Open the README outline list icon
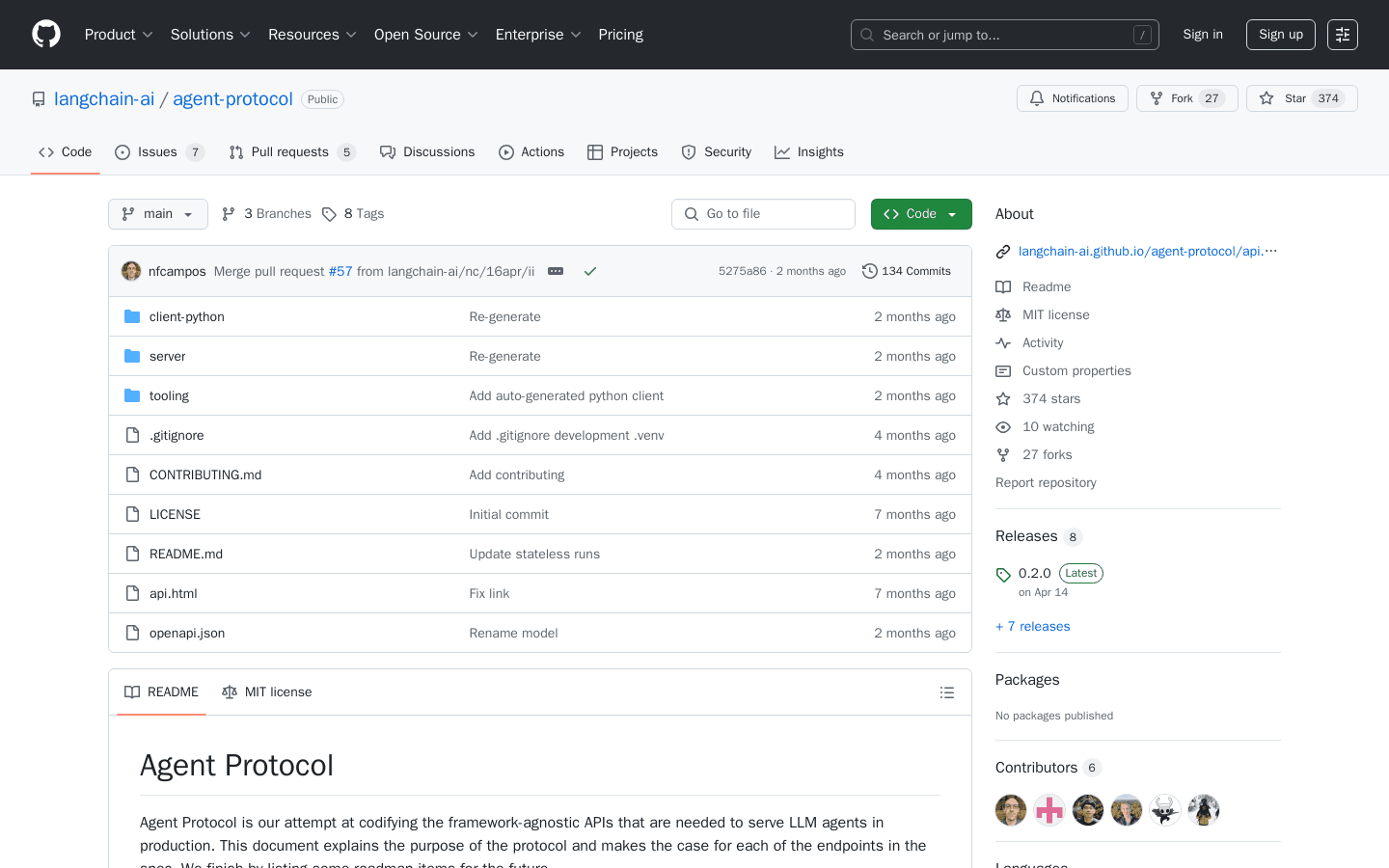 point(946,692)
